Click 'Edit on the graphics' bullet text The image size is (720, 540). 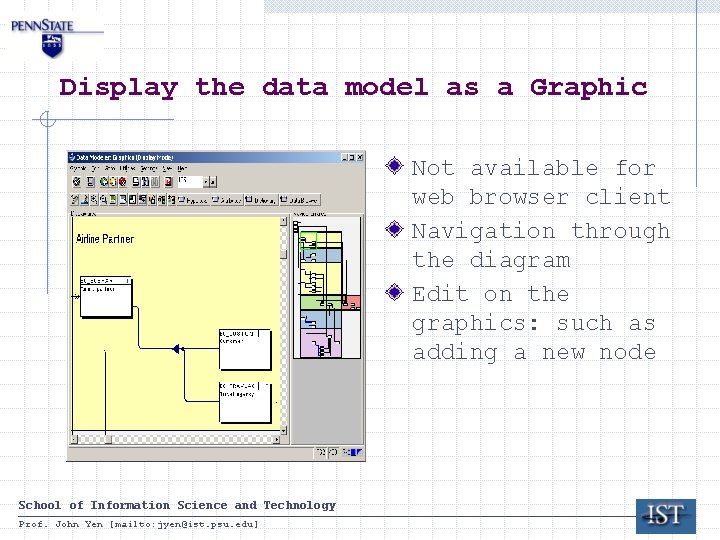coord(534,323)
